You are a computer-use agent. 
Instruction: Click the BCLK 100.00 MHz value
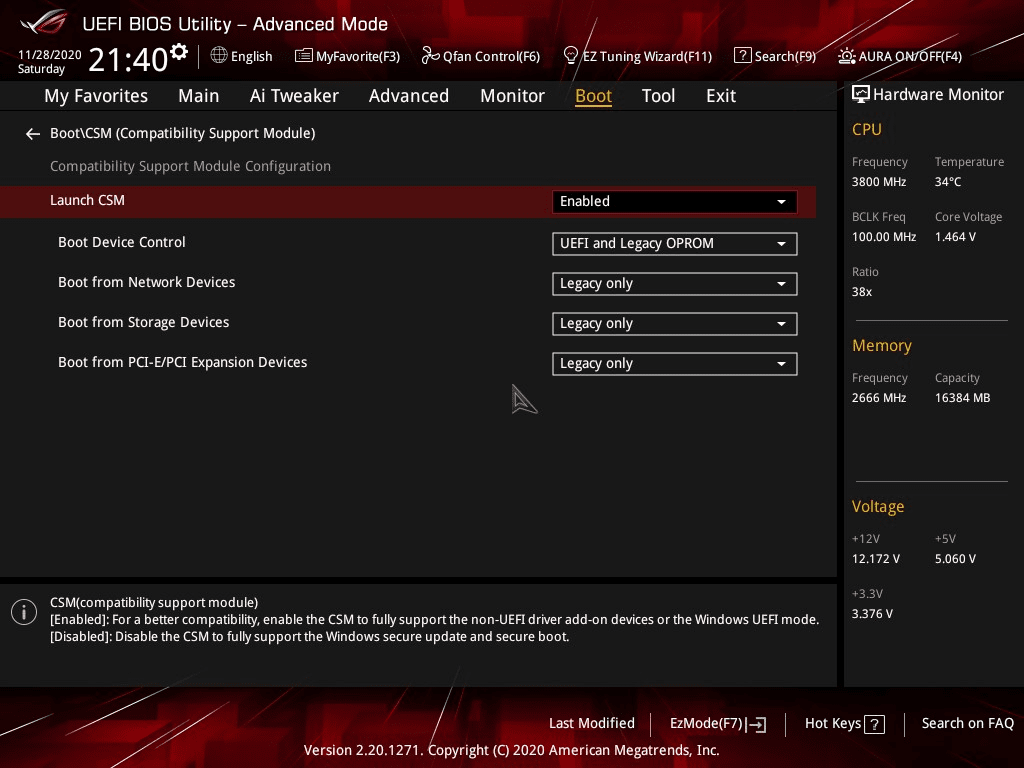coord(884,237)
